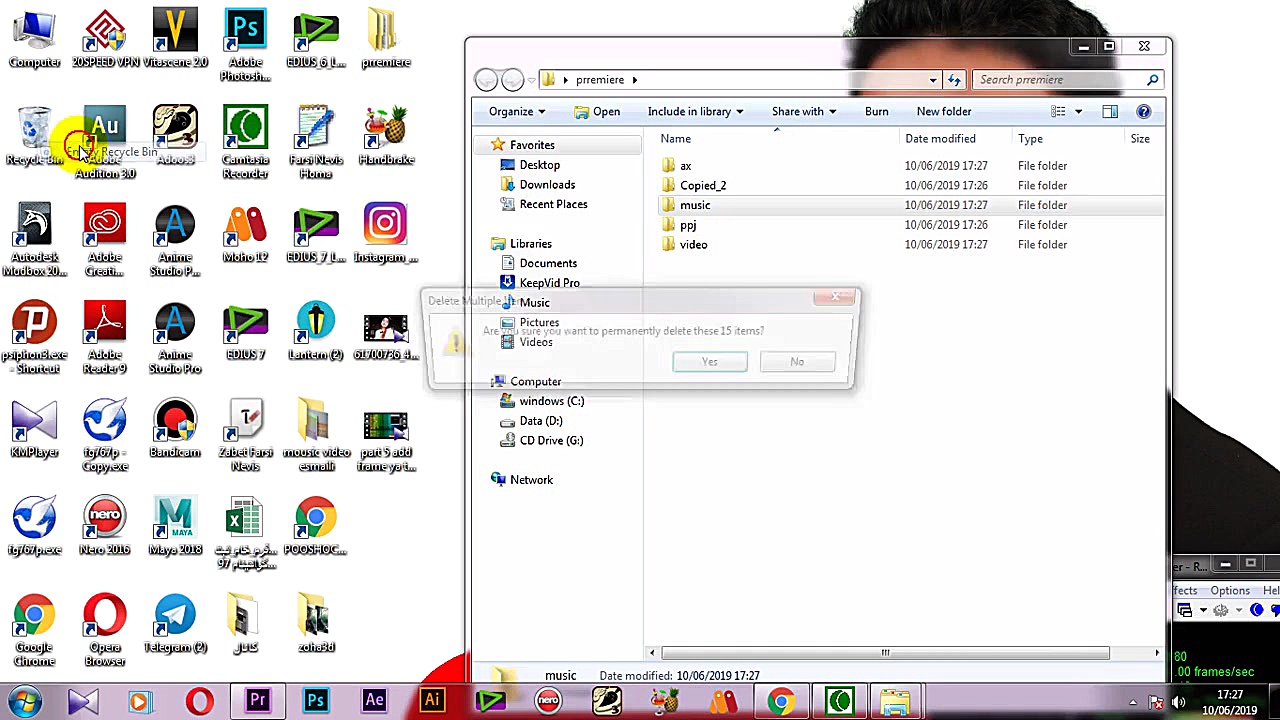The height and width of the screenshot is (720, 1280).
Task: Select the Camtasia Recorder desktop icon
Action: click(x=245, y=142)
